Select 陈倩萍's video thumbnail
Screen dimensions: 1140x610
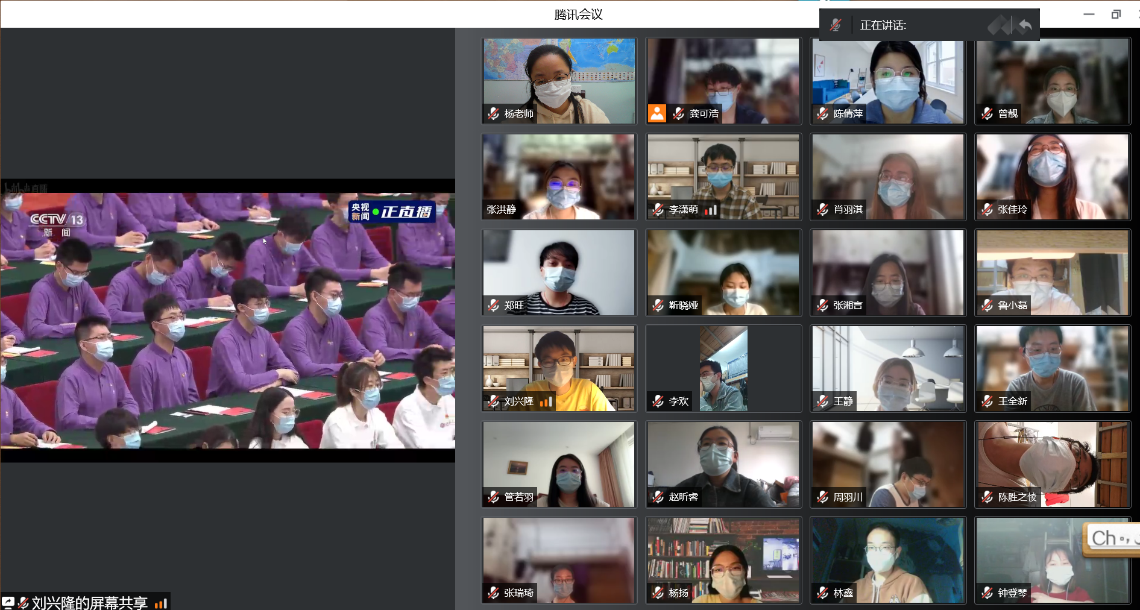click(x=887, y=80)
